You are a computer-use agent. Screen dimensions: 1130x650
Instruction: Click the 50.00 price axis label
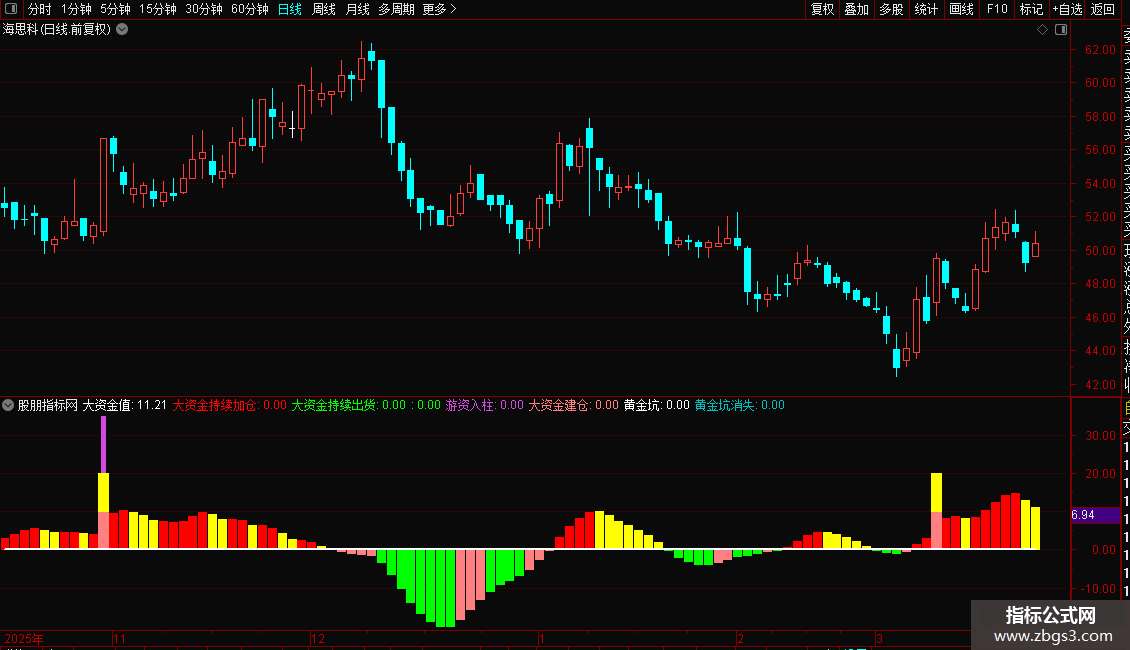click(x=1100, y=251)
